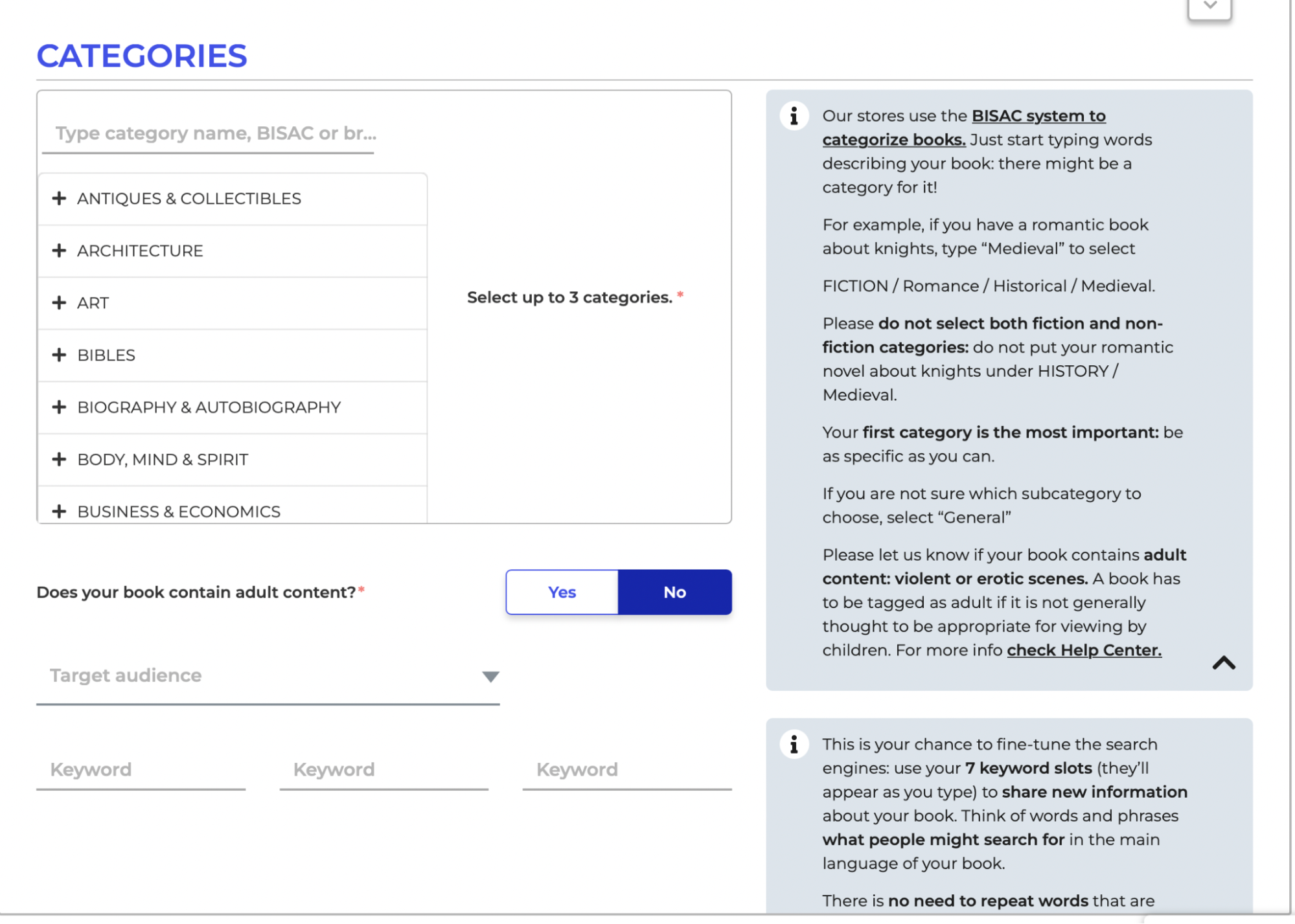This screenshot has height=924, width=1295.
Task: Click the category name search field
Action: pos(207,133)
